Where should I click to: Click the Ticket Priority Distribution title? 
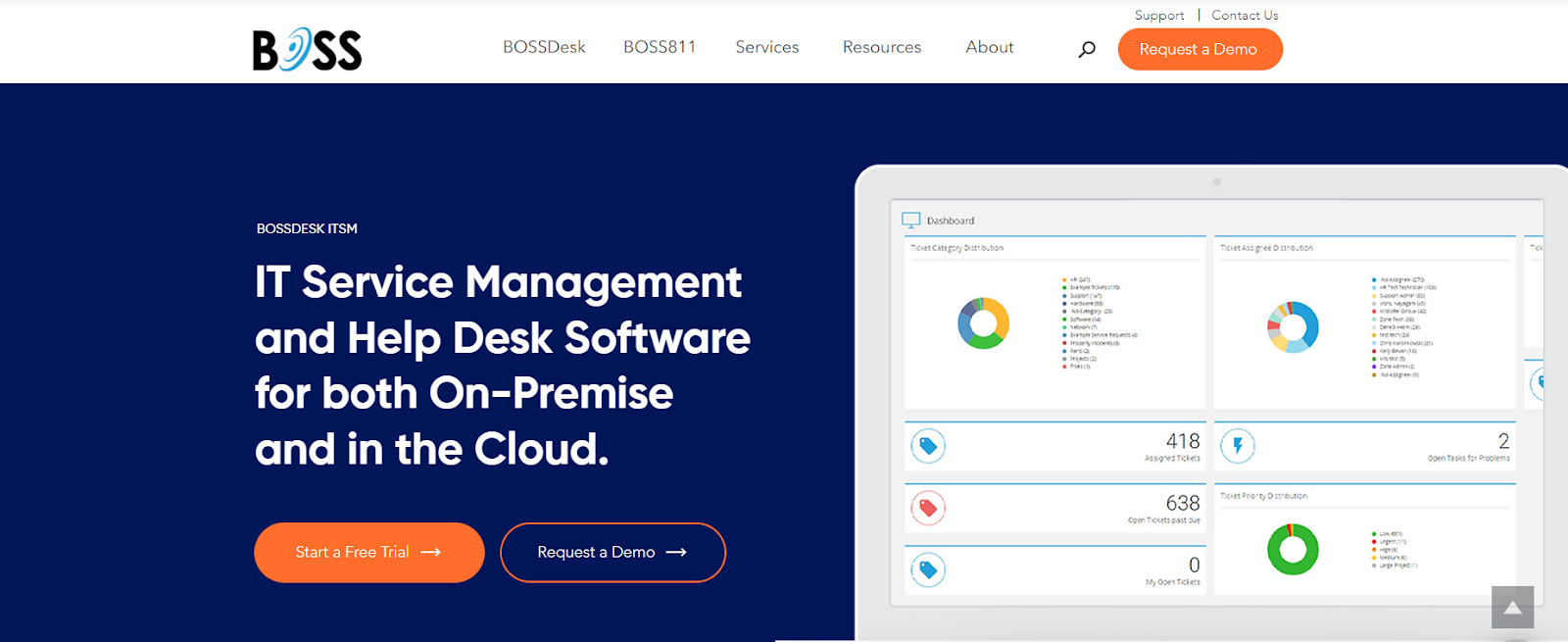click(1263, 496)
